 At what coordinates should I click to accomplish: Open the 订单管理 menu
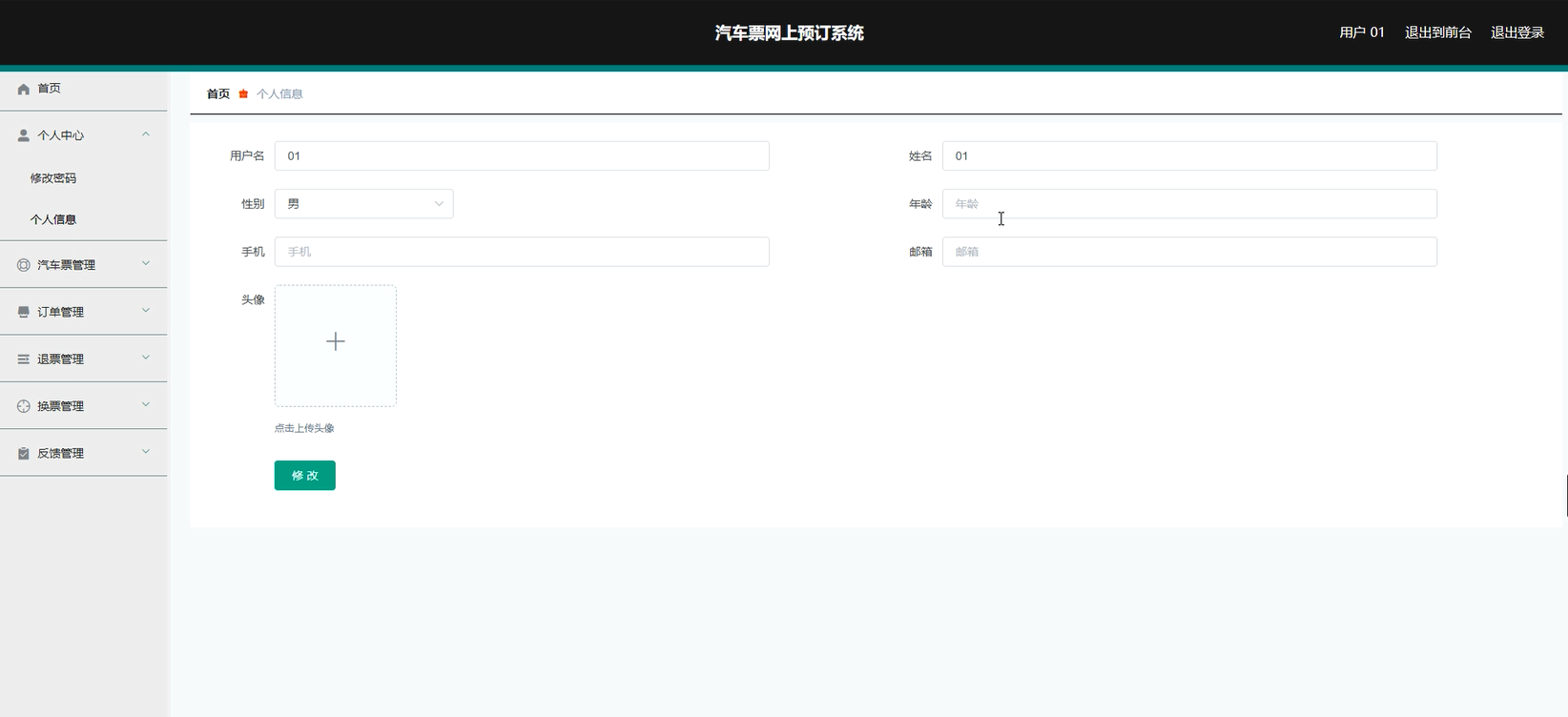click(x=84, y=312)
